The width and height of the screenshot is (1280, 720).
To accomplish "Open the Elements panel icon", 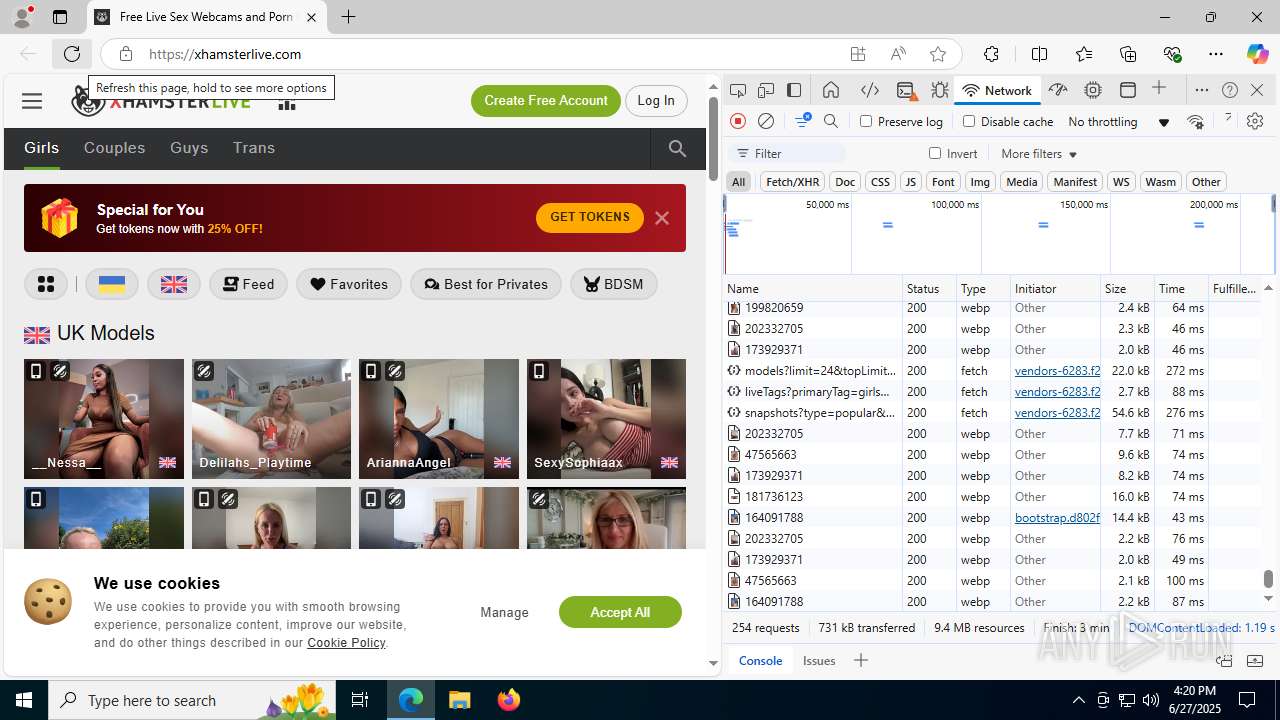I will coord(870,90).
